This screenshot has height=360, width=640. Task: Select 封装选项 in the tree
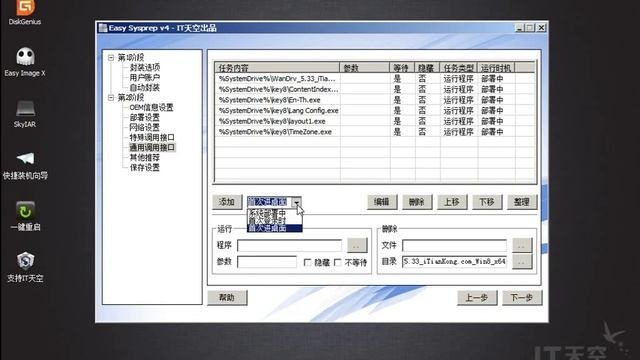pyautogui.click(x=144, y=67)
